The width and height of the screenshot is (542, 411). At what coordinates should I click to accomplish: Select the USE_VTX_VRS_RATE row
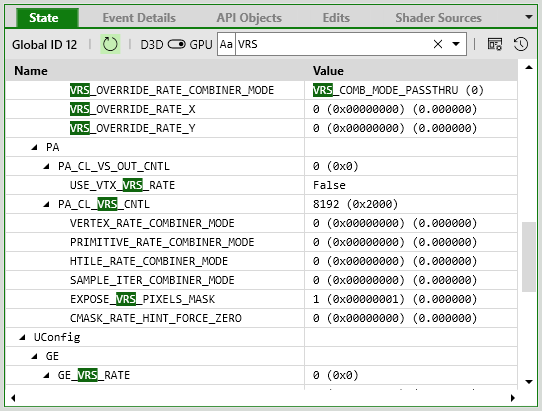click(262, 185)
